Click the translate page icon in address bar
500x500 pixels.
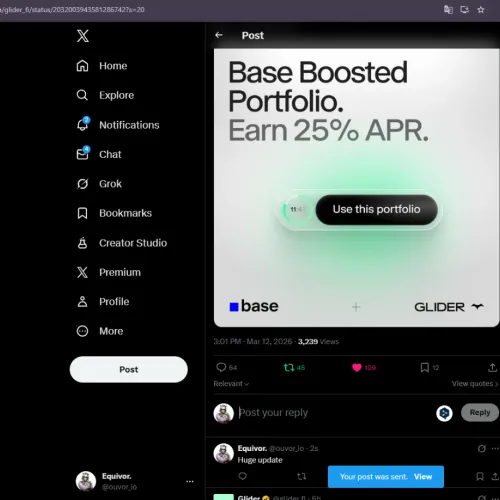[448, 10]
